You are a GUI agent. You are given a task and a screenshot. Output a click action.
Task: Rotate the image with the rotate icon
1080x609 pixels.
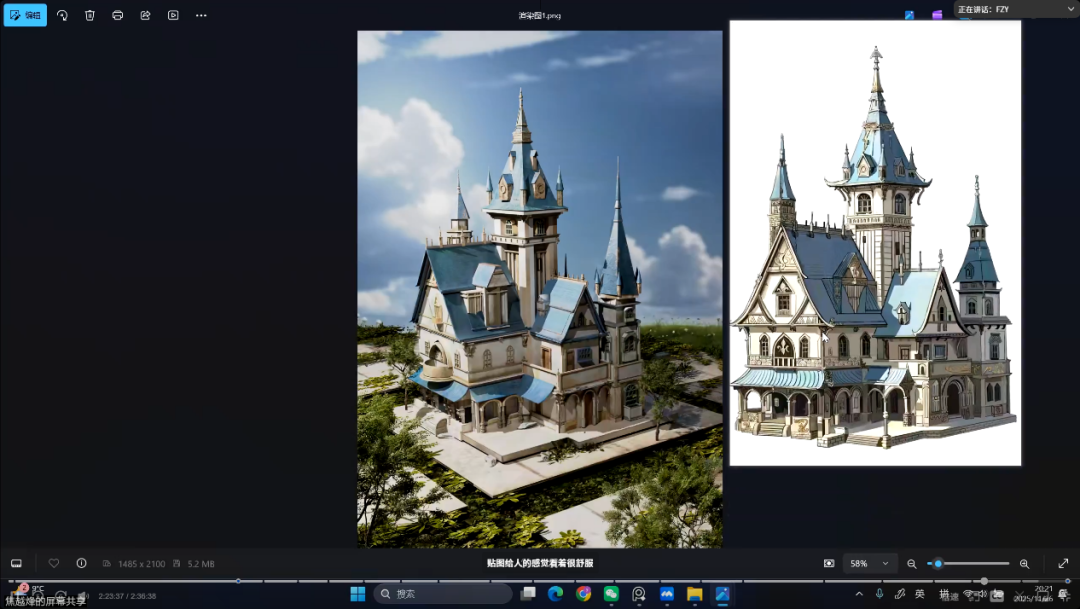(x=62, y=15)
